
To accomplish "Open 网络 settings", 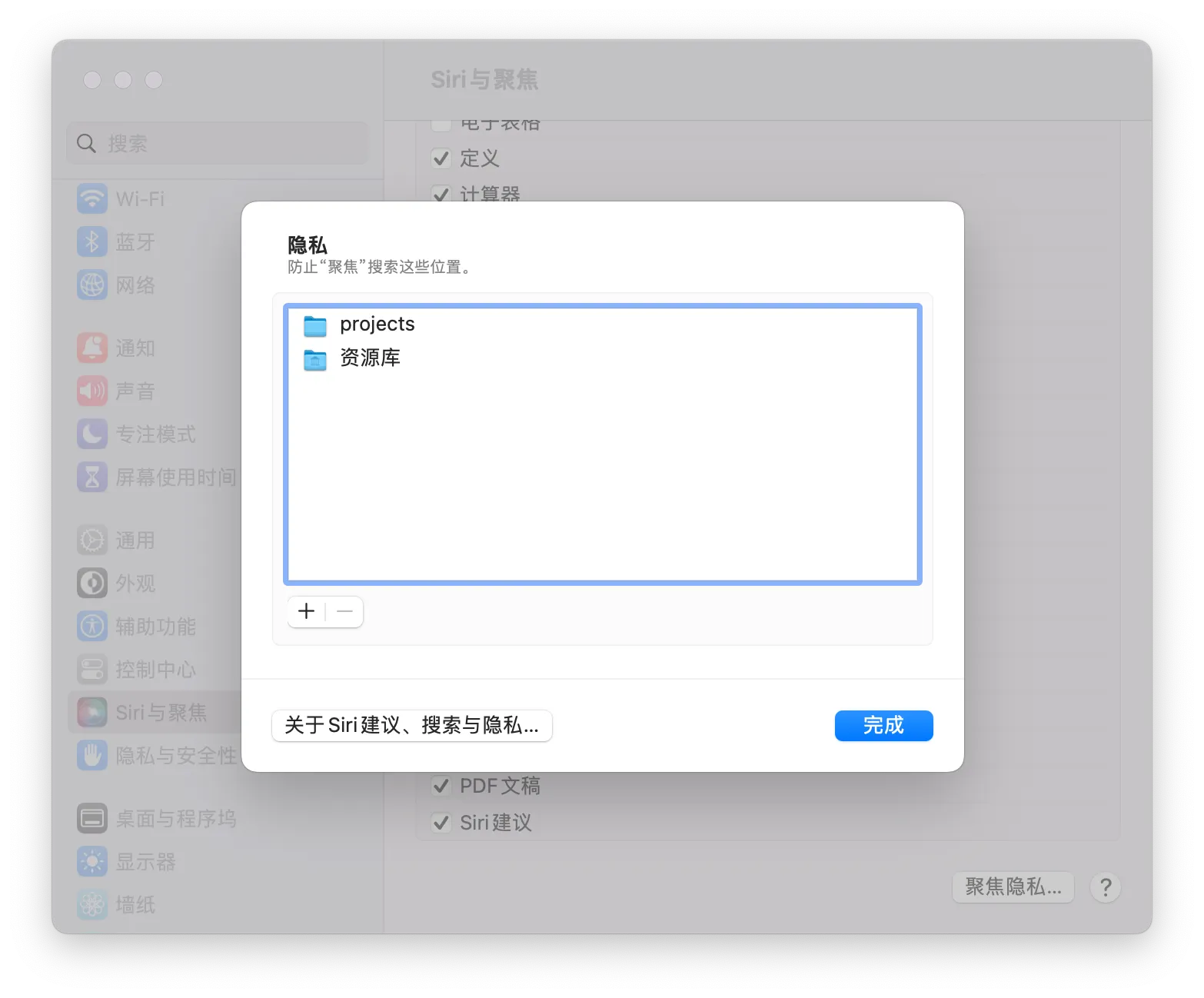I will tap(138, 284).
